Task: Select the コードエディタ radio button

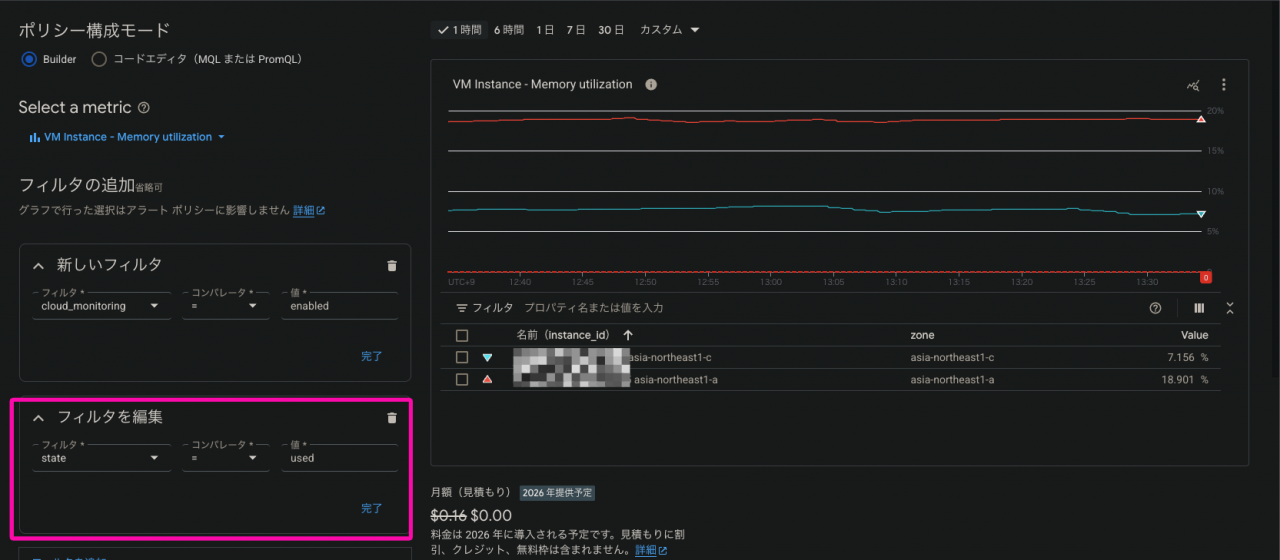Action: [x=99, y=59]
